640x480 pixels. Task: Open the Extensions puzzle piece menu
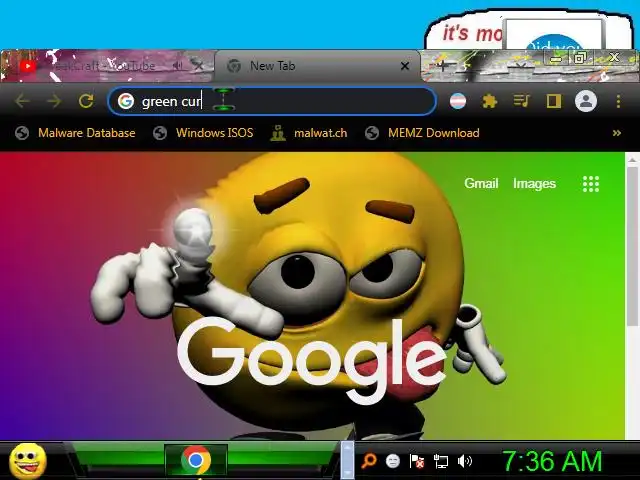pos(489,101)
